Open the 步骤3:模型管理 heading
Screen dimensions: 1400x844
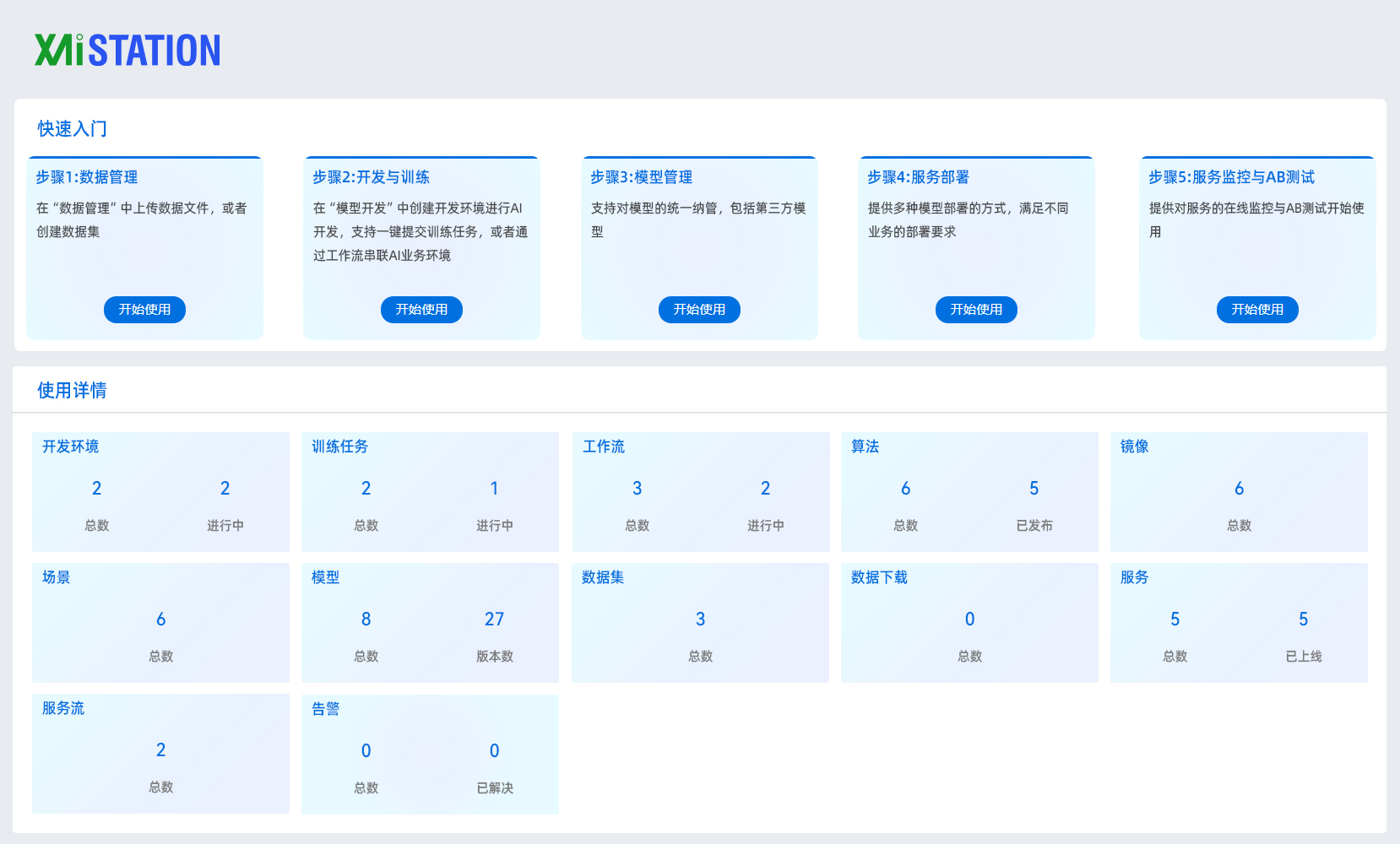coord(641,177)
